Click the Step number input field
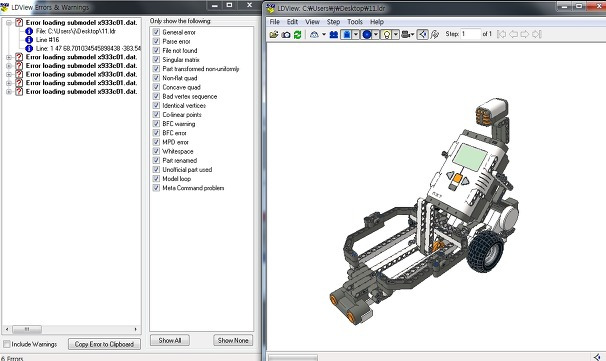The image size is (606, 361). (471, 34)
